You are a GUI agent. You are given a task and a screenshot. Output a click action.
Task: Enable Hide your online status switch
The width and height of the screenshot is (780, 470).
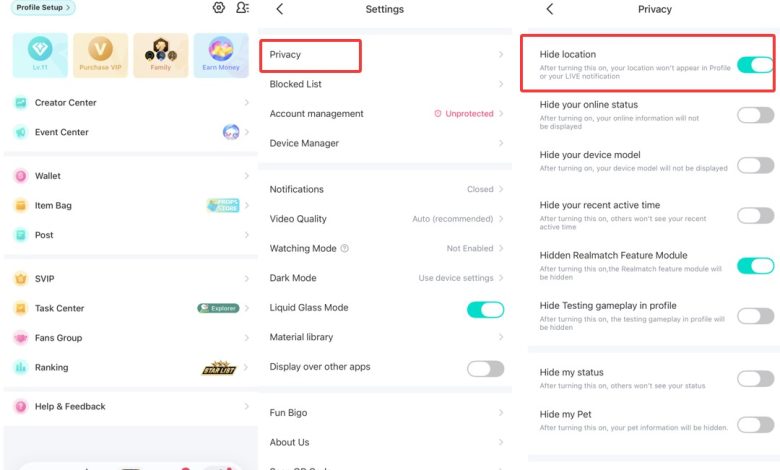click(x=755, y=115)
